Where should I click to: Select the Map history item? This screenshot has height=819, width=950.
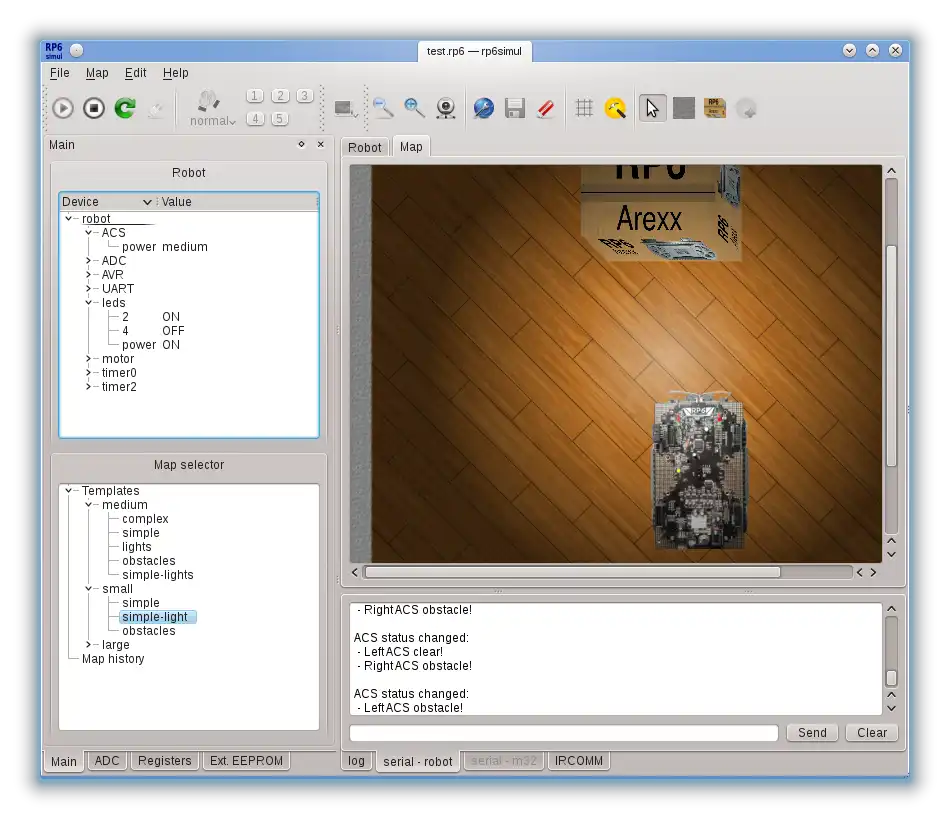[113, 658]
